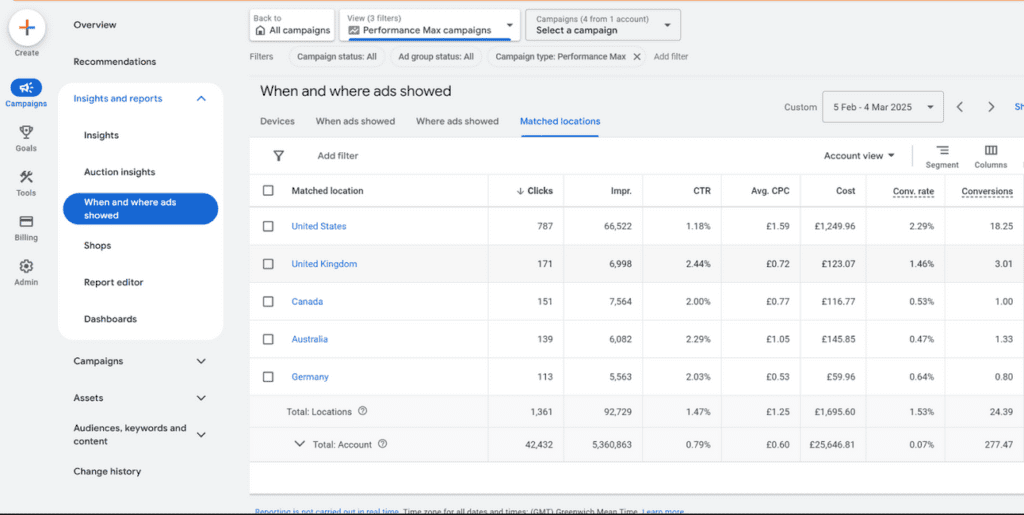
Task: Open the Select a campaign dropdown
Action: (603, 25)
